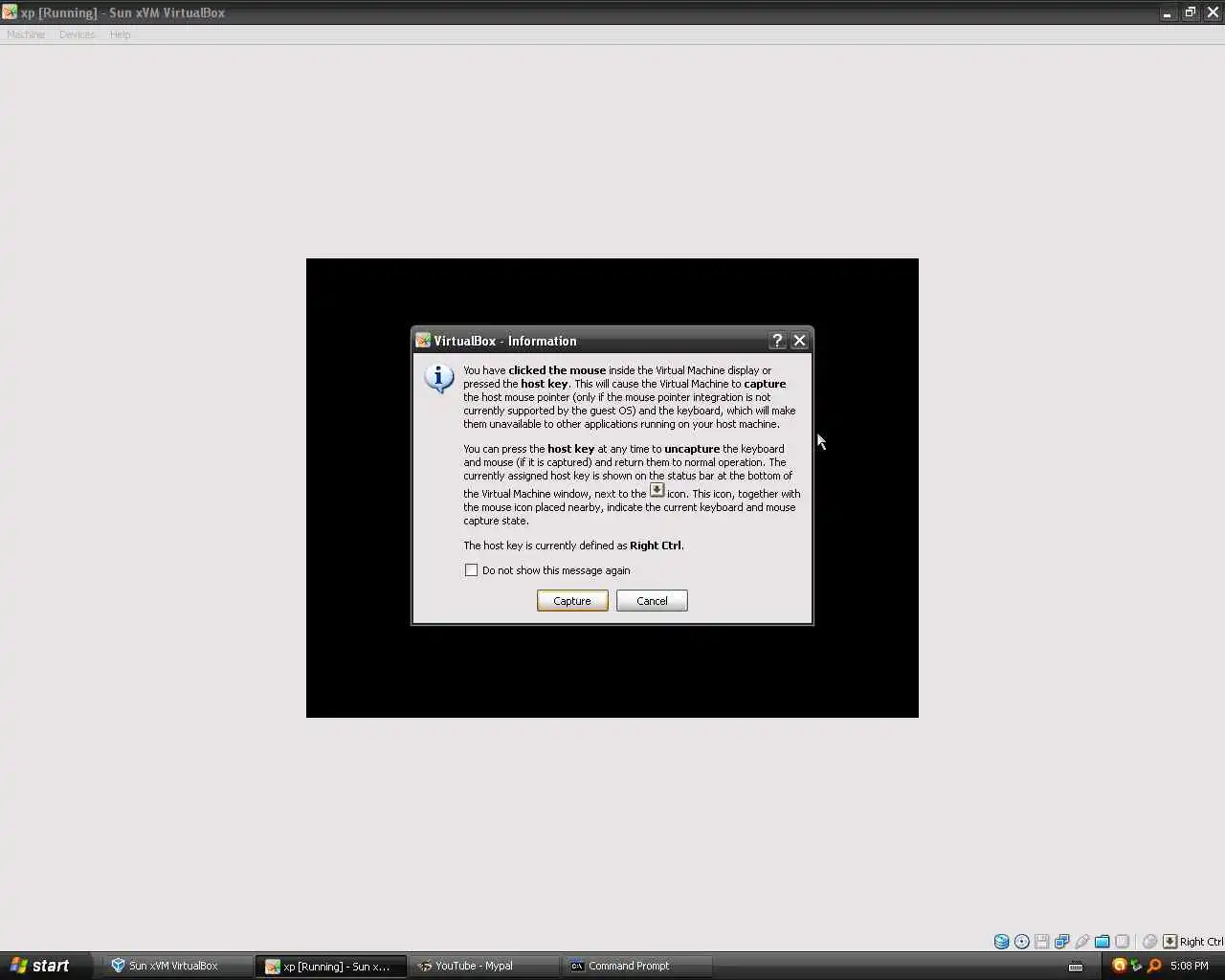Click the orange swirl system tray icon
Screen dimensions: 1225x980
pos(1119,966)
